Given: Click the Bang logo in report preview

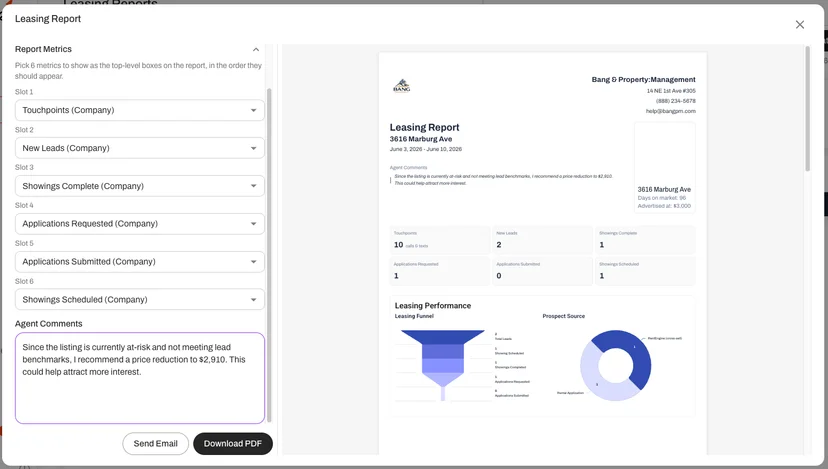Looking at the screenshot, I should (402, 86).
